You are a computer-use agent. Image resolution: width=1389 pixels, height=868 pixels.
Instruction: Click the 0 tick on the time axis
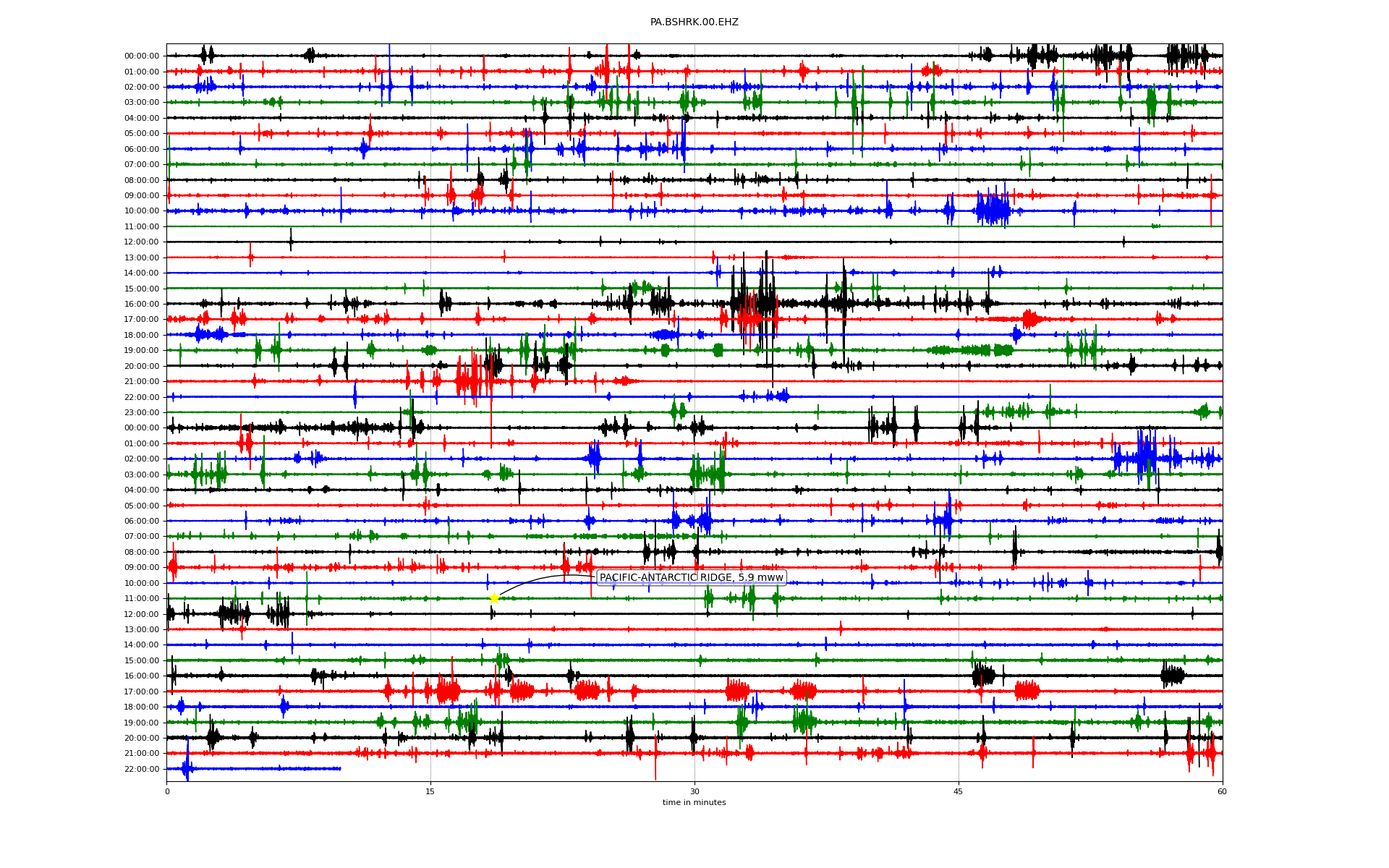pos(167,791)
